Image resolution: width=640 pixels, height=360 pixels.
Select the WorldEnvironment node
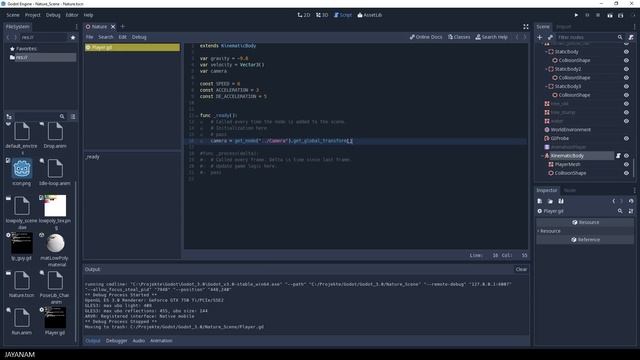tap(570, 130)
